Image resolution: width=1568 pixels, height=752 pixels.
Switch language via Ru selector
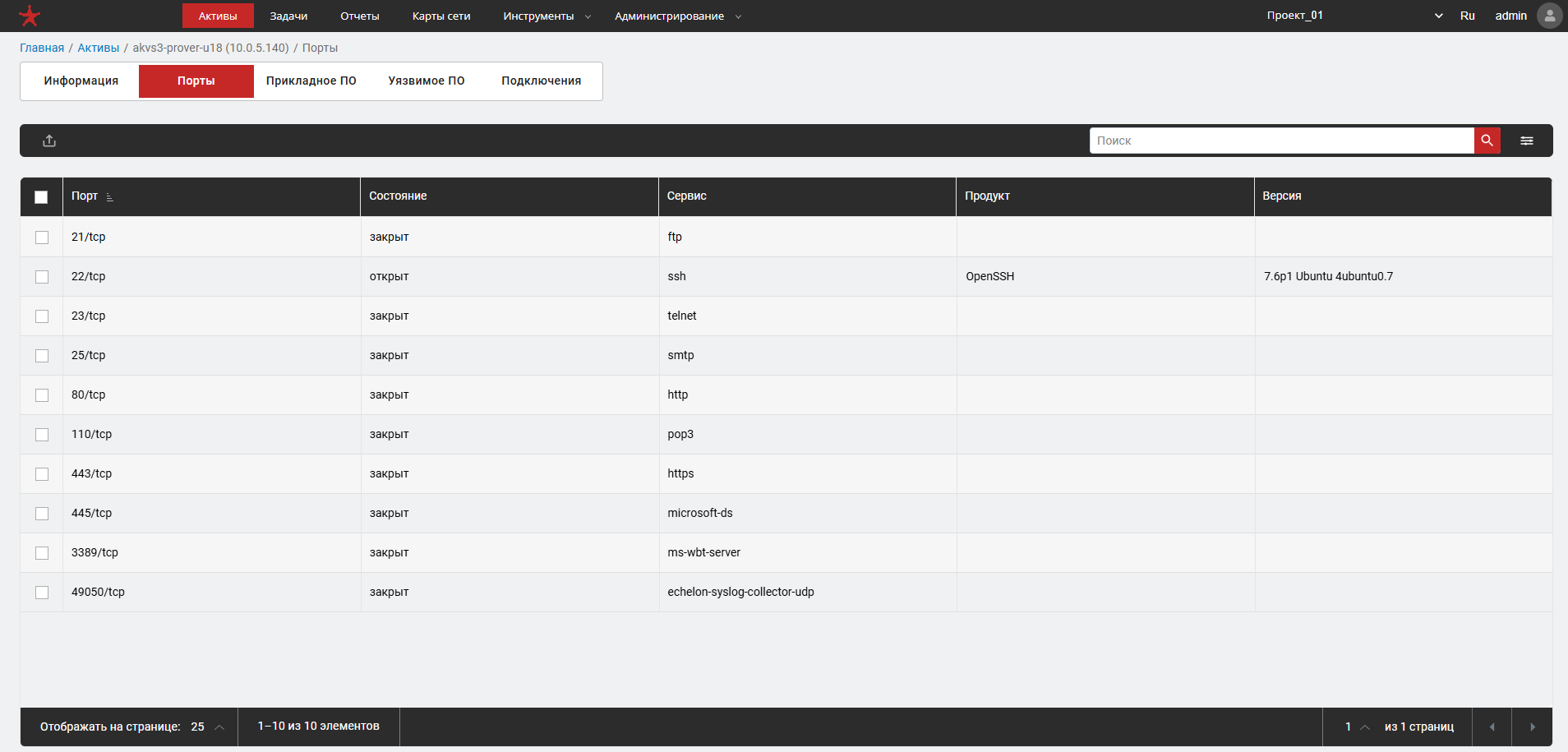tap(1468, 16)
